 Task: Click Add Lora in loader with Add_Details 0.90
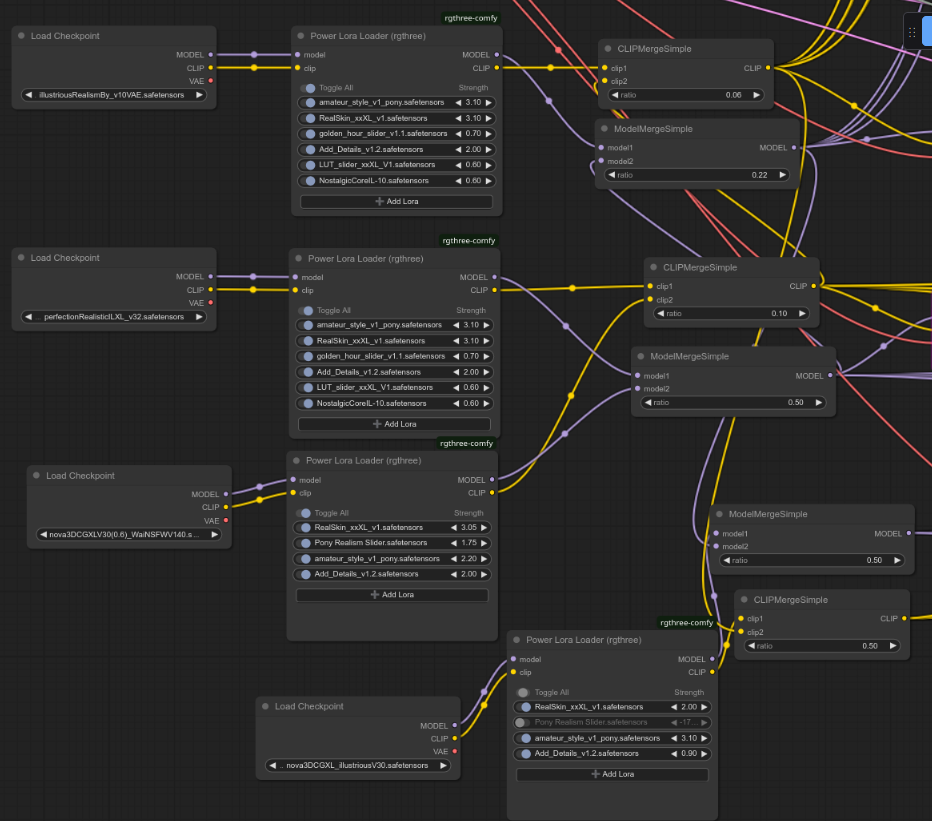(612, 774)
